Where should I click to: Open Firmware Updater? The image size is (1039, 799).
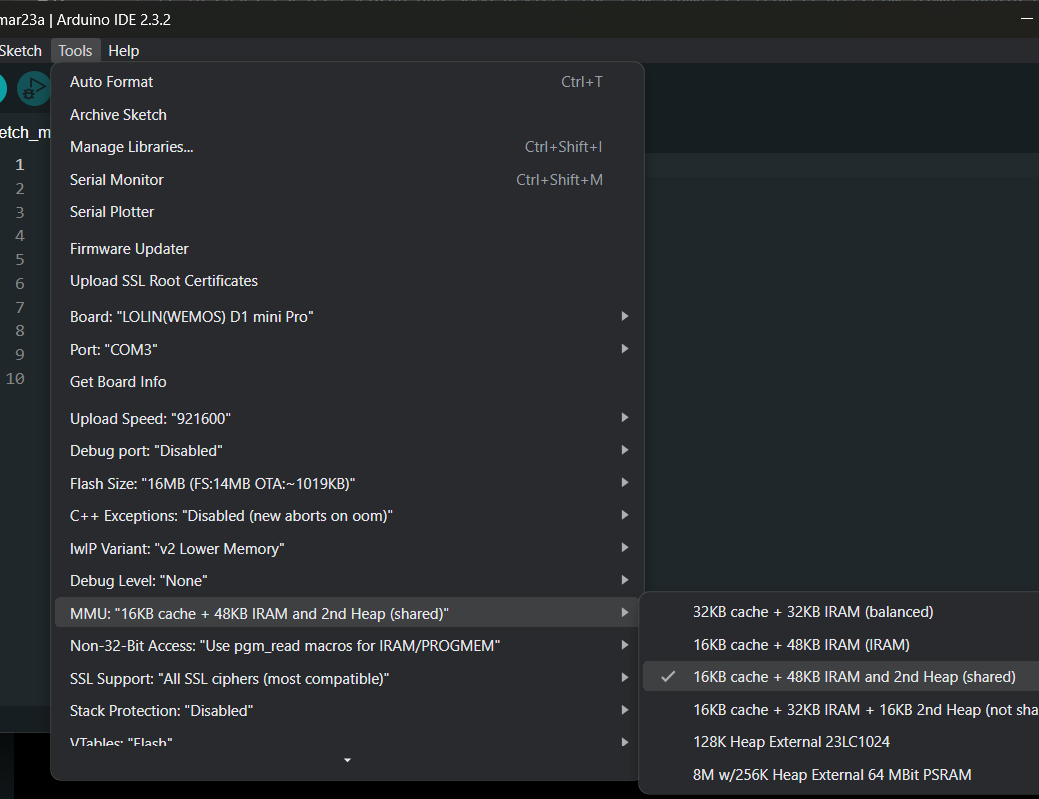click(x=347, y=249)
